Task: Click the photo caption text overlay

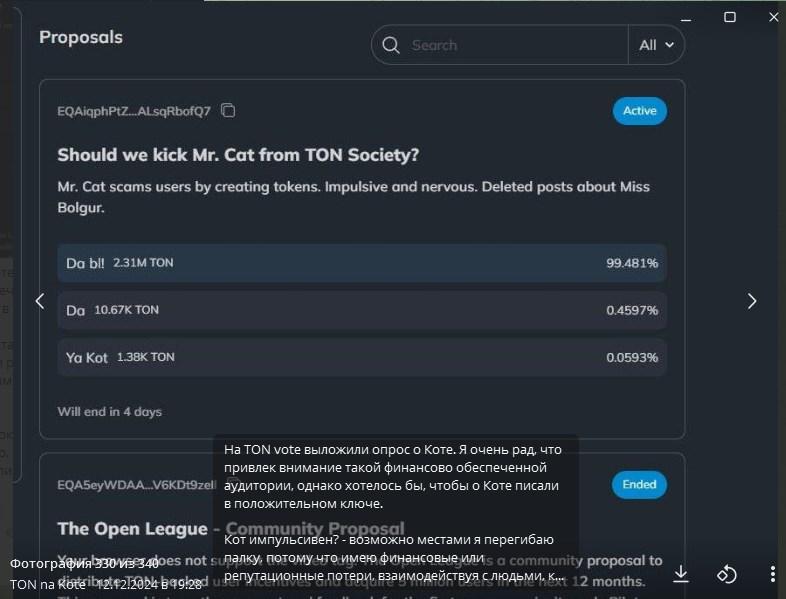Action: point(395,511)
